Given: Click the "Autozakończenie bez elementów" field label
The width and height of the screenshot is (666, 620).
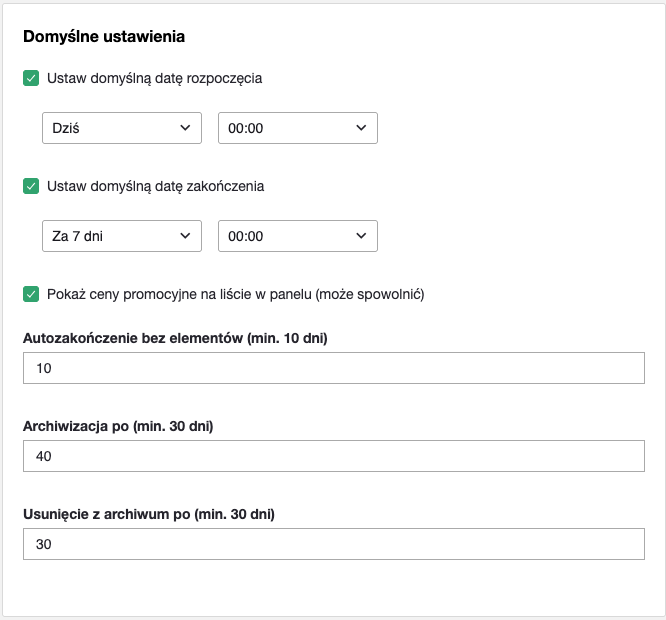Looking at the screenshot, I should coord(175,338).
